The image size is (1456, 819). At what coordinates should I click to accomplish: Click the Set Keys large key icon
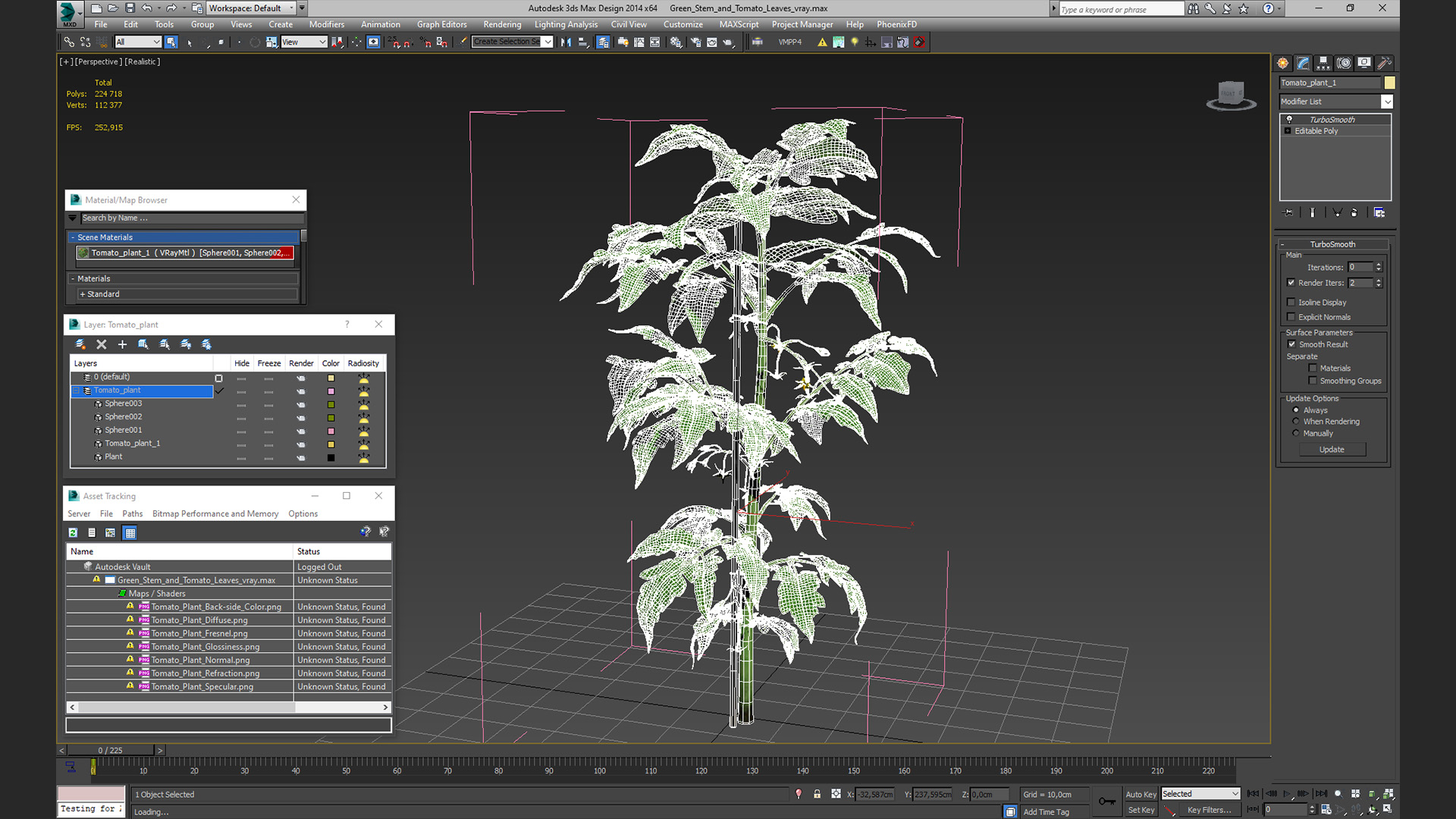1107,802
